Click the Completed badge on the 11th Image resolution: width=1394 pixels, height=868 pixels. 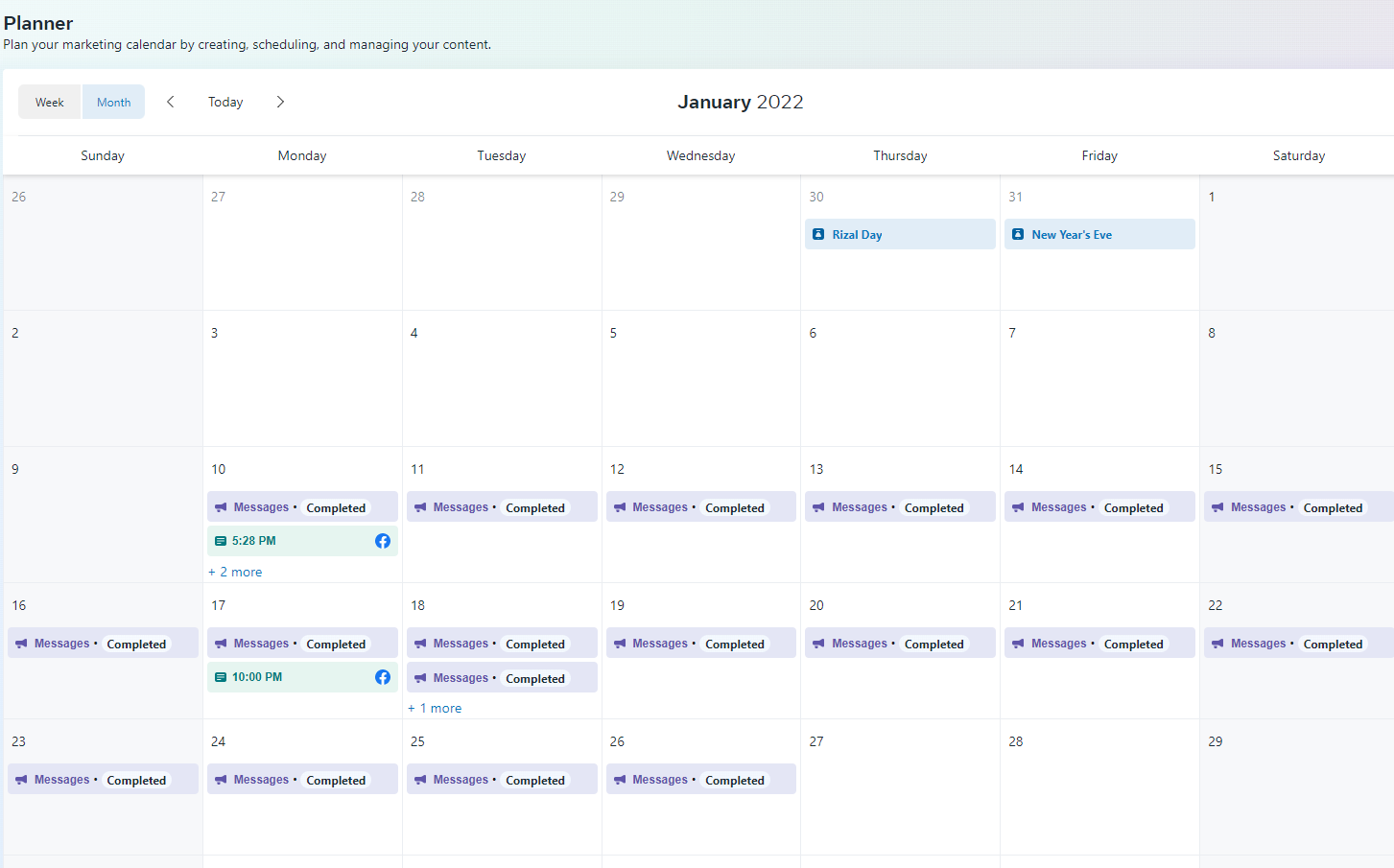coord(535,508)
